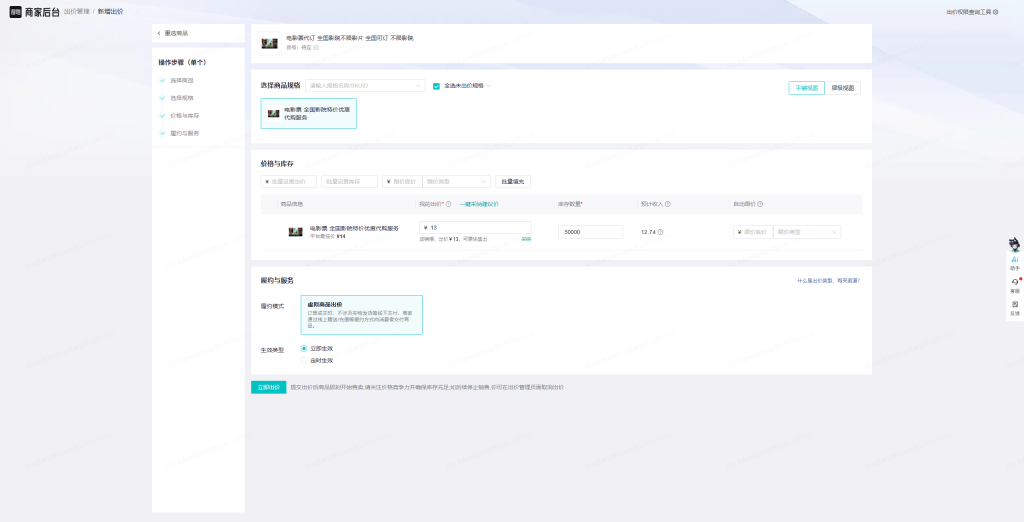
Task: Click the info icon beside 12.74
Action: 660,232
